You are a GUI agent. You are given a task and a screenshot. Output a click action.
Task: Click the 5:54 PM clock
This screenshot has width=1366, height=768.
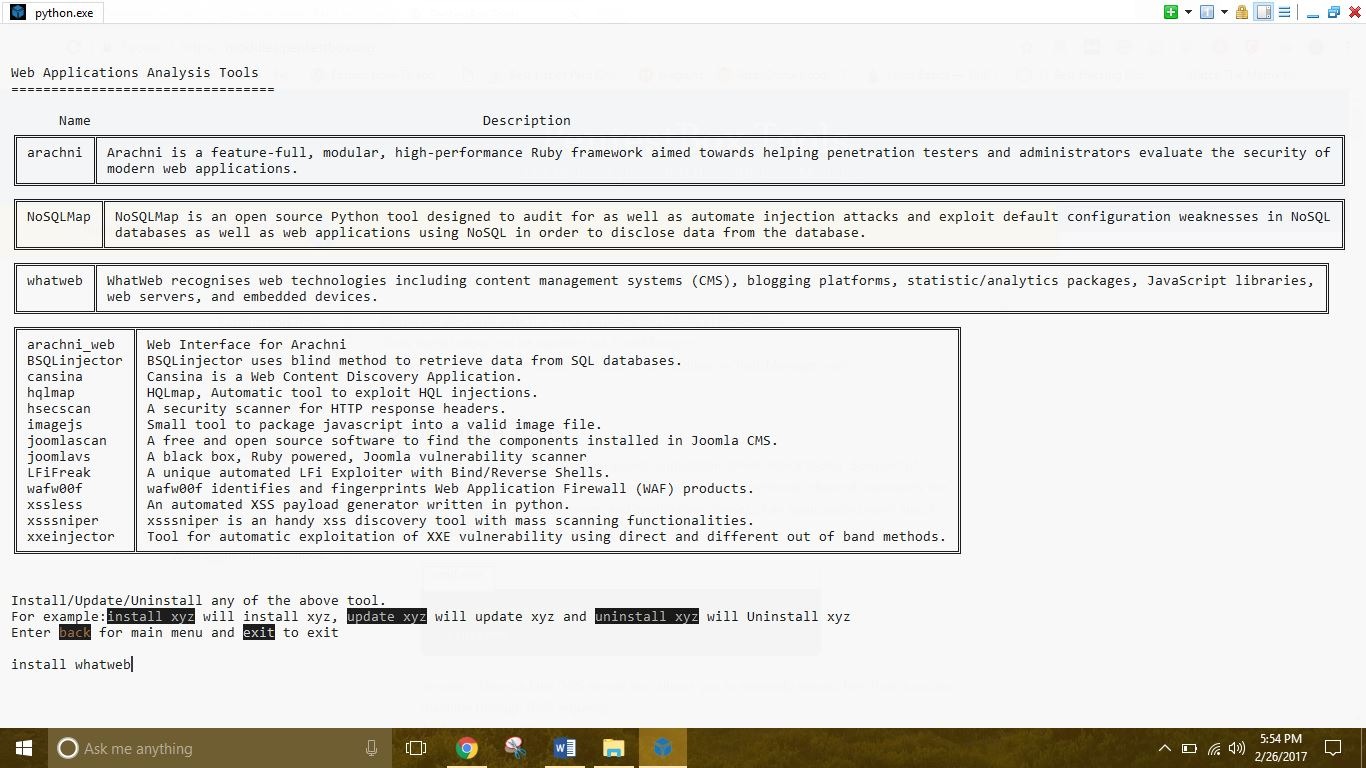coord(1280,739)
